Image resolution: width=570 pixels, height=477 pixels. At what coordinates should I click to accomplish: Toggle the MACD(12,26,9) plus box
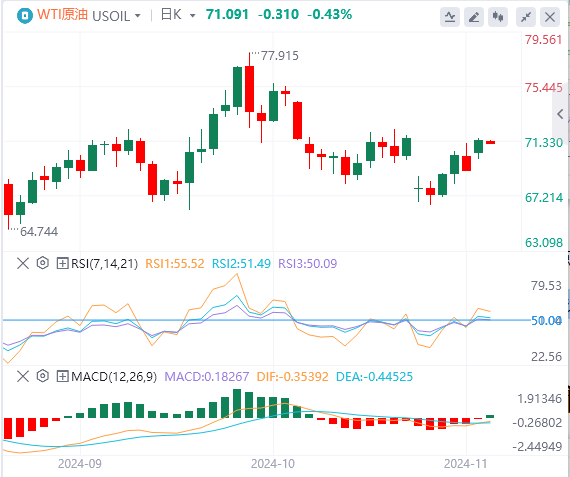point(62,376)
